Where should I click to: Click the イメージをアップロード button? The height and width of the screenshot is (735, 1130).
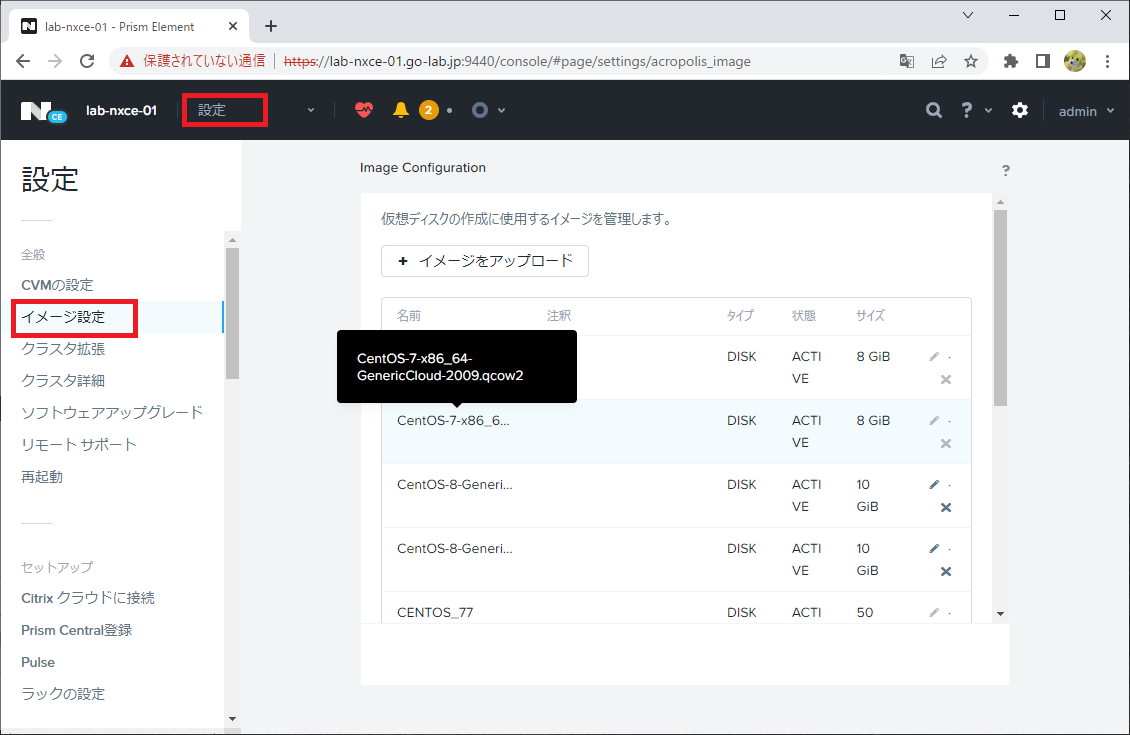coord(484,260)
